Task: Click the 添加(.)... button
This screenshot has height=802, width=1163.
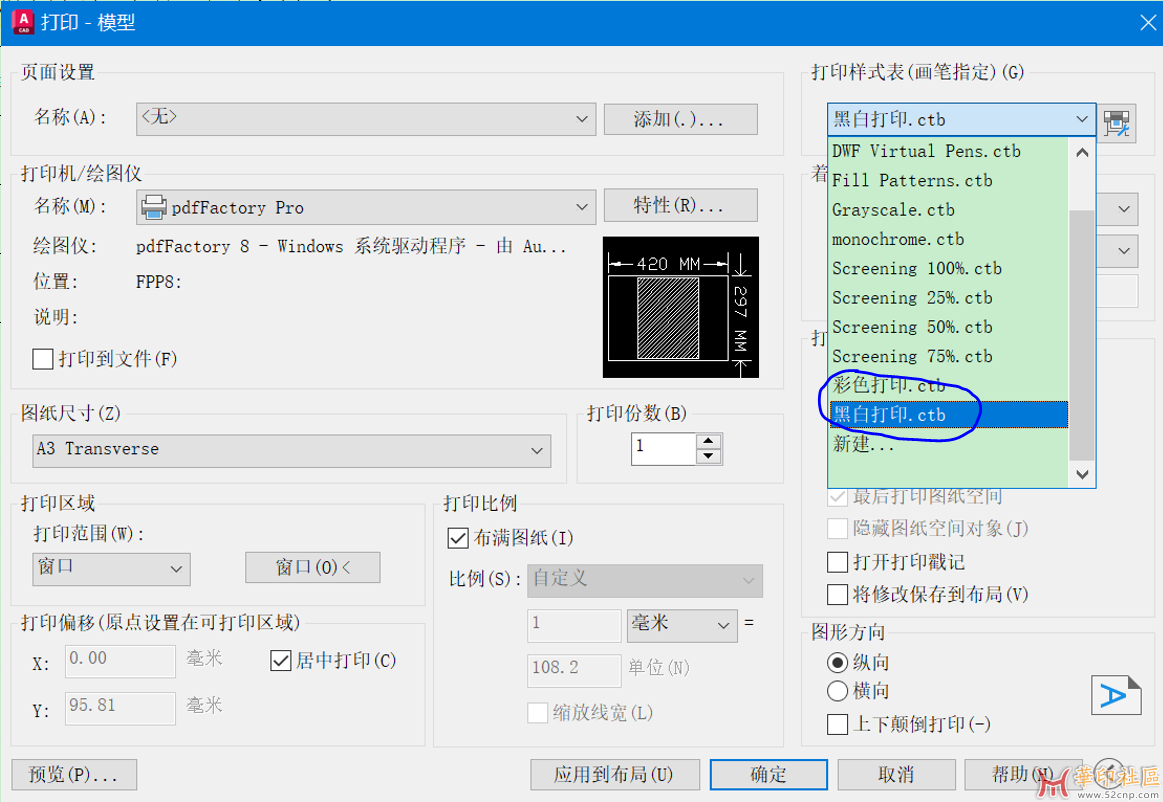Action: 680,119
